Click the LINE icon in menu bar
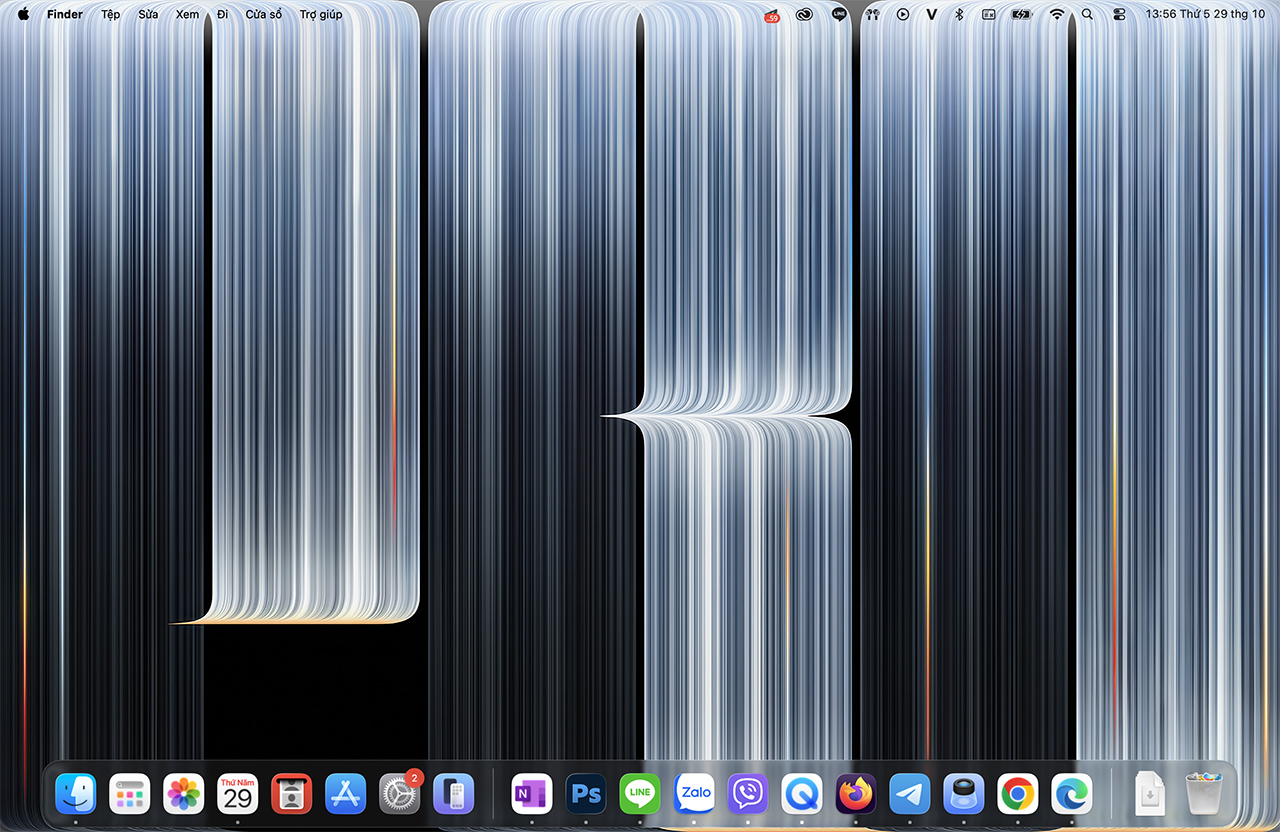 click(x=839, y=14)
